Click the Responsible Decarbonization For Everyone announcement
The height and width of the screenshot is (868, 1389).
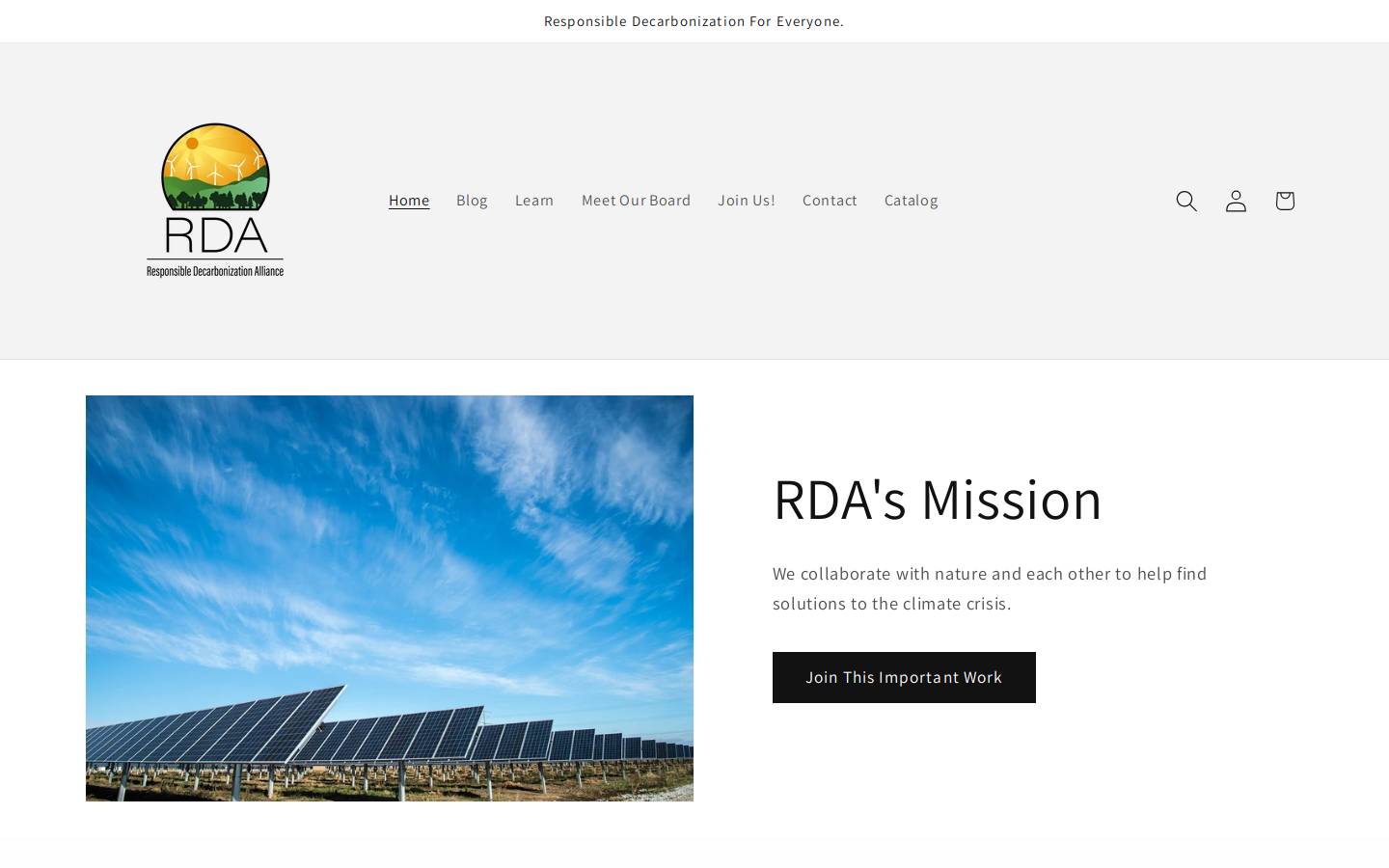pos(694,21)
